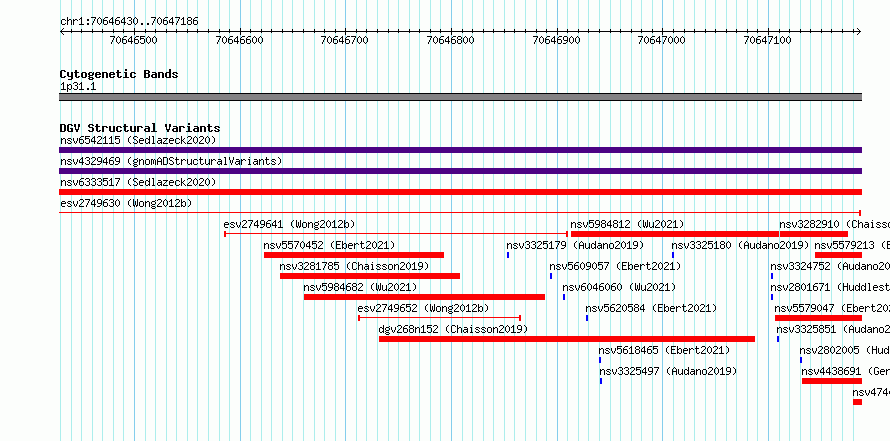Select the nsv4329469 purple variant bar

click(x=460, y=171)
